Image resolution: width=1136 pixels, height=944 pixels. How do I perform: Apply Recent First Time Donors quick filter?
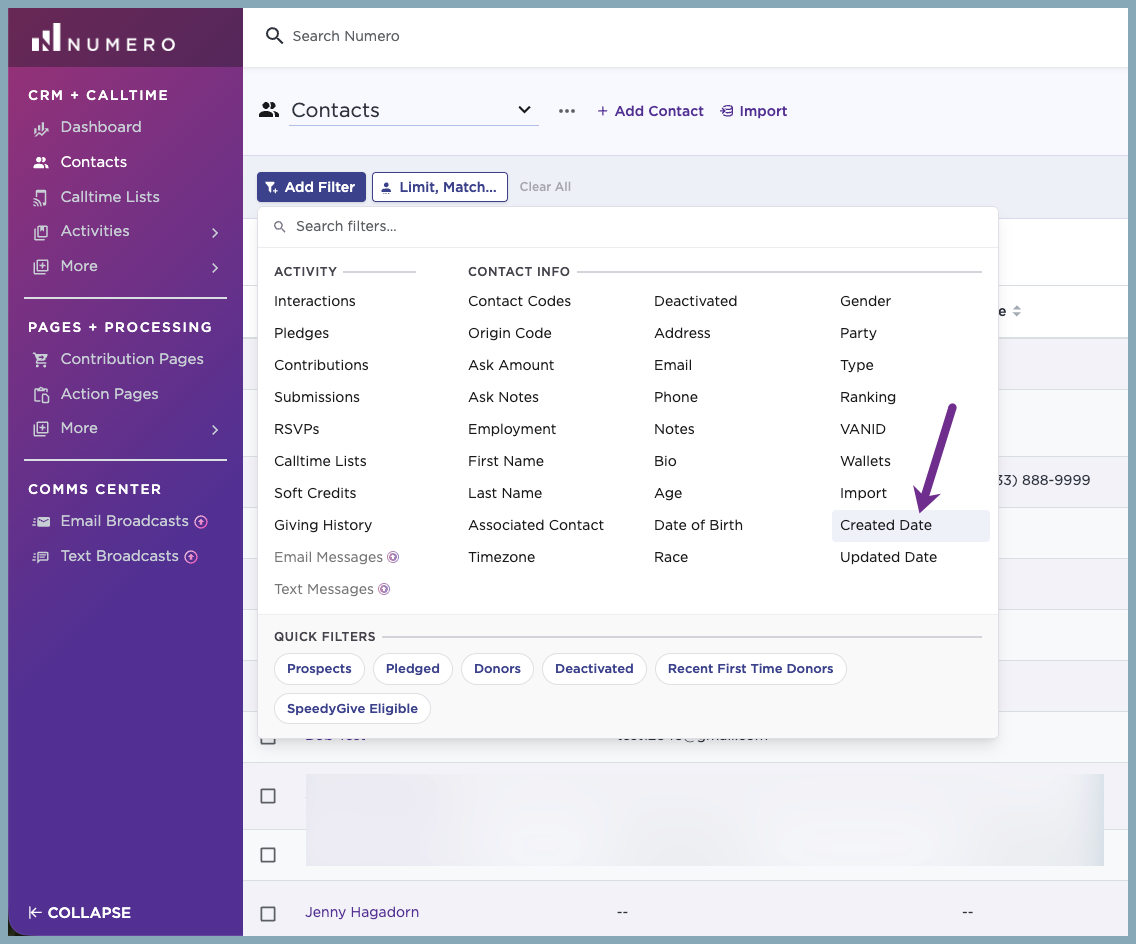coord(751,669)
